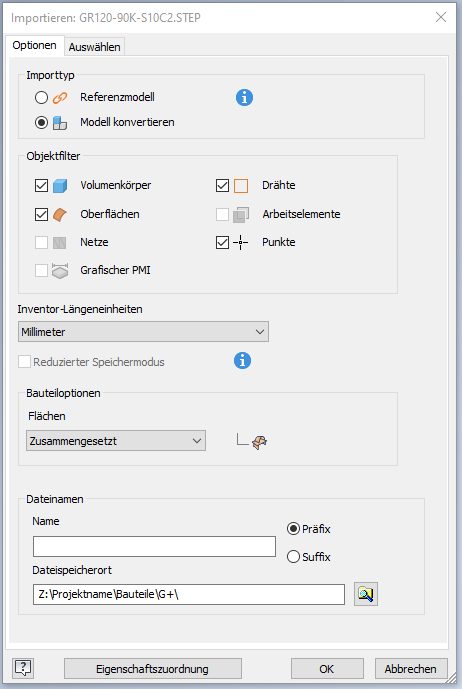Toggle the Drähte checkbox
The image size is (462, 689).
[222, 185]
